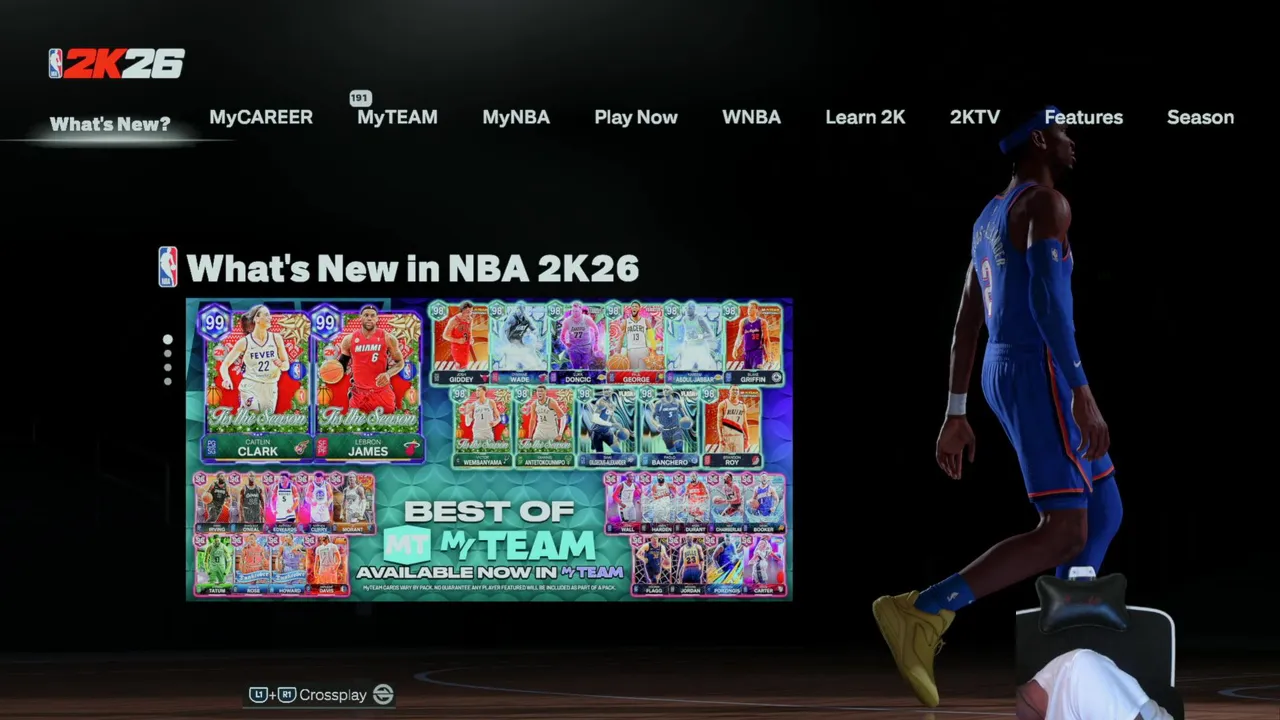1280x720 pixels.
Task: Click the NBA logo beside What's New heading
Action: [168, 267]
